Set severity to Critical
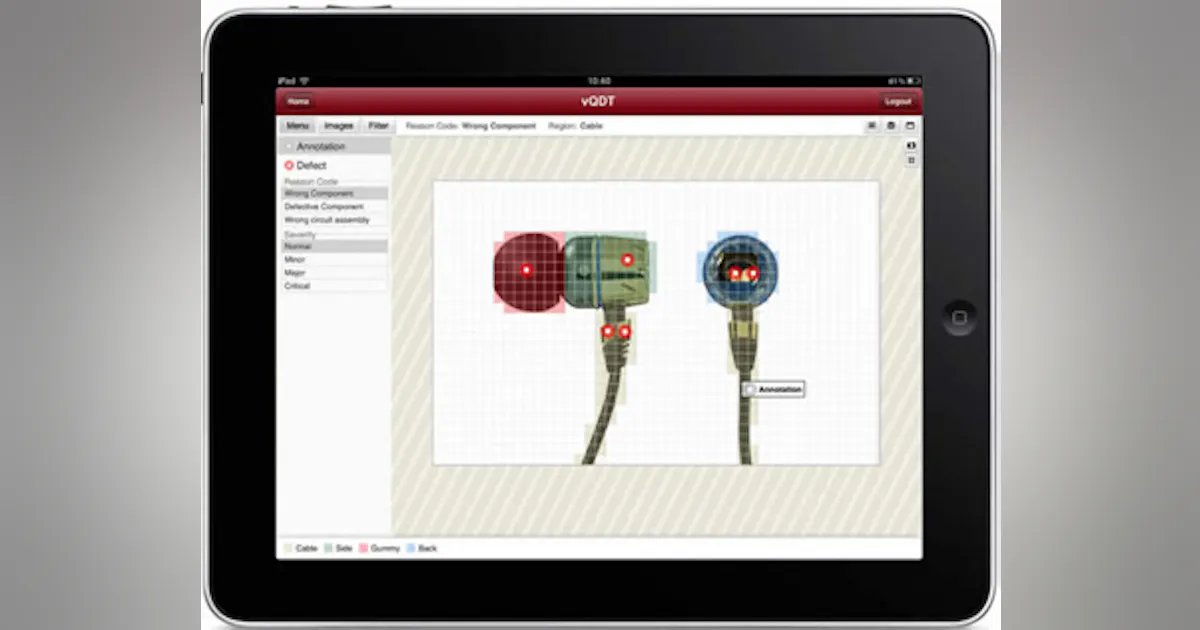Screen dimensions: 1200x630 (334, 286)
